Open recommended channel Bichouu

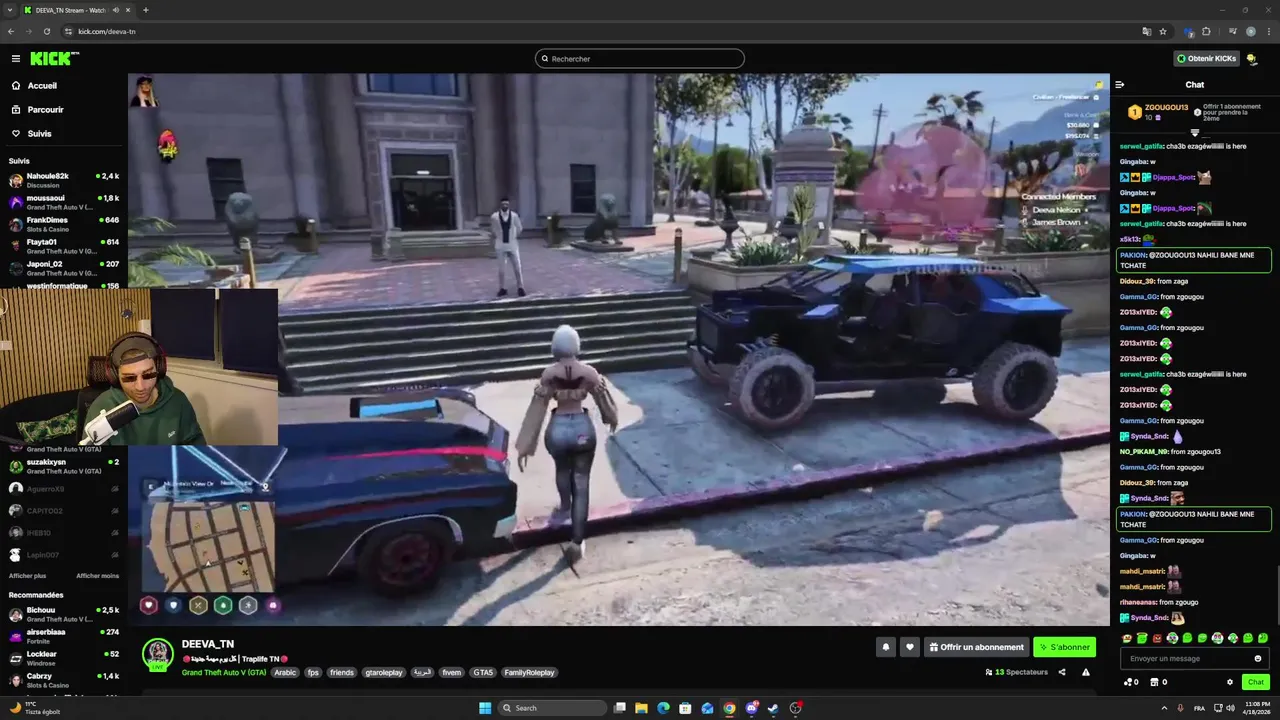pos(64,614)
